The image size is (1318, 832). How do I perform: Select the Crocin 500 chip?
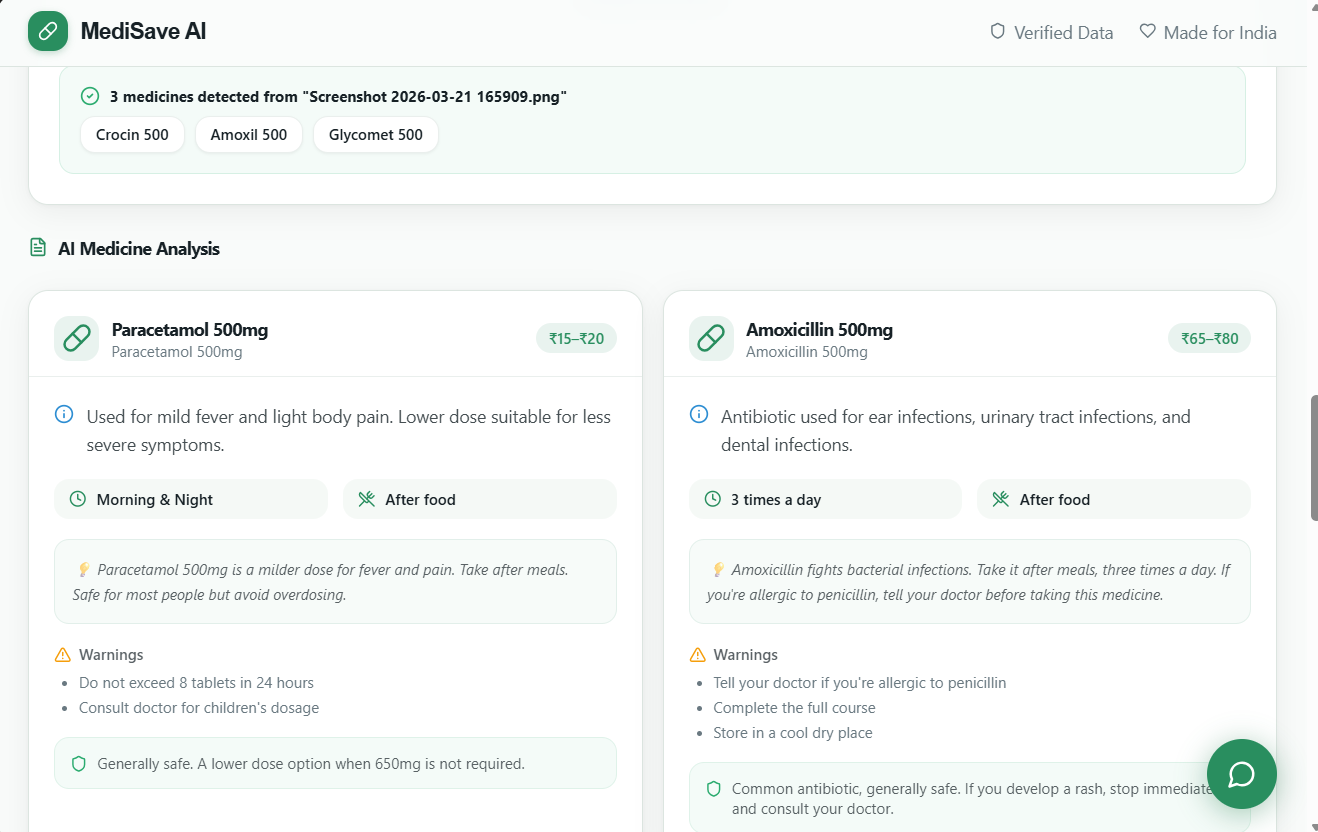(x=132, y=135)
